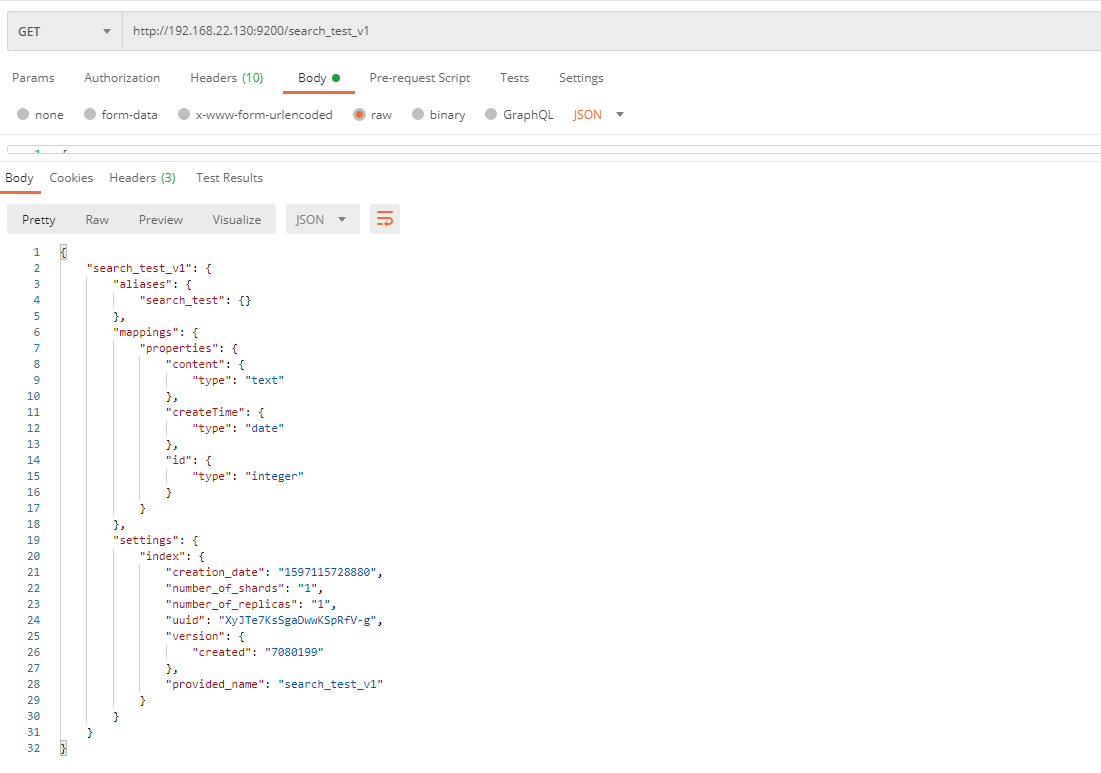The height and width of the screenshot is (773, 1101).
Task: Click the "createTime" key
Action: (x=206, y=412)
